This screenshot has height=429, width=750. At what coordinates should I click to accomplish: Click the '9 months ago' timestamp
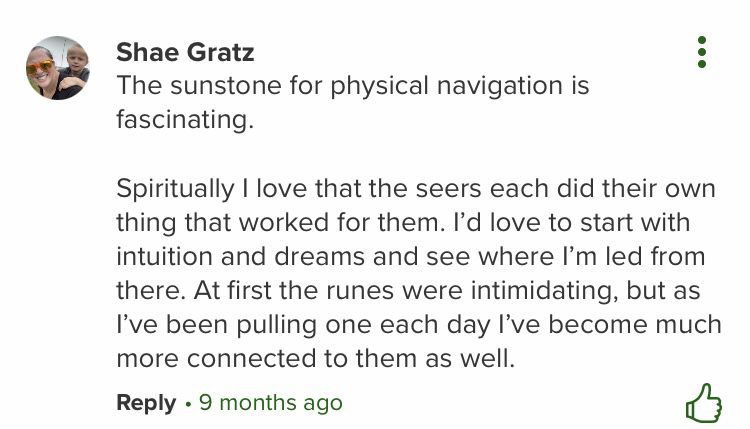[270, 402]
